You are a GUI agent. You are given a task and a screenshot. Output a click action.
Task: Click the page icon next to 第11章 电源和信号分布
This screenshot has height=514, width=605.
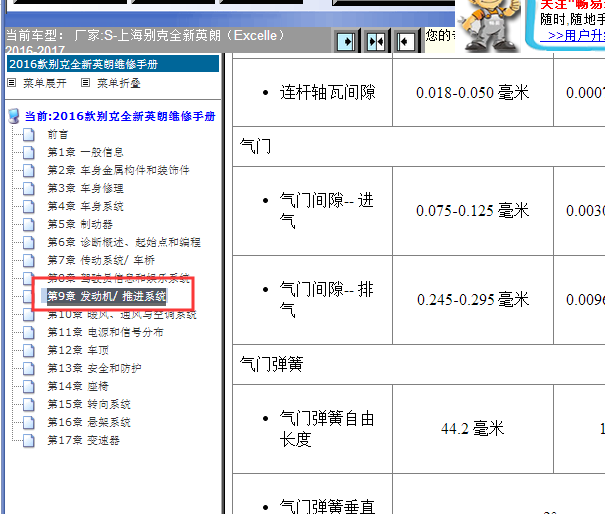point(29,333)
